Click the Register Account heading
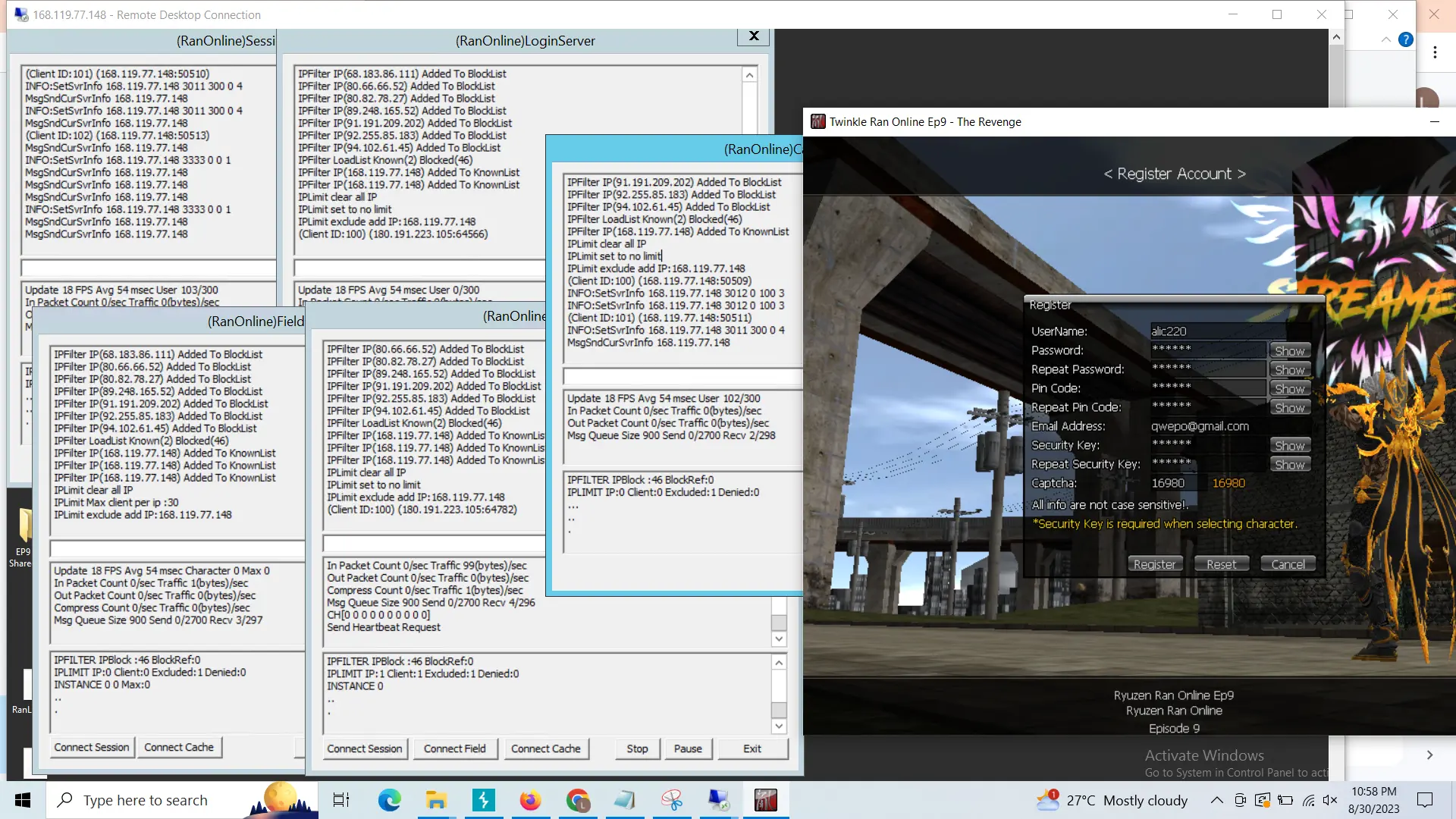This screenshot has width=1456, height=819. [1174, 174]
